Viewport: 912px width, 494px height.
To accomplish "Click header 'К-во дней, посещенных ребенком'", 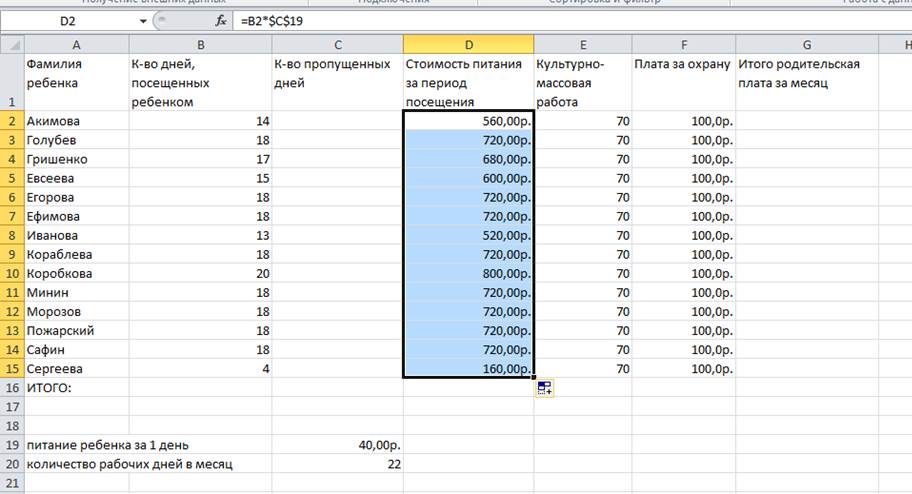I will pos(200,83).
